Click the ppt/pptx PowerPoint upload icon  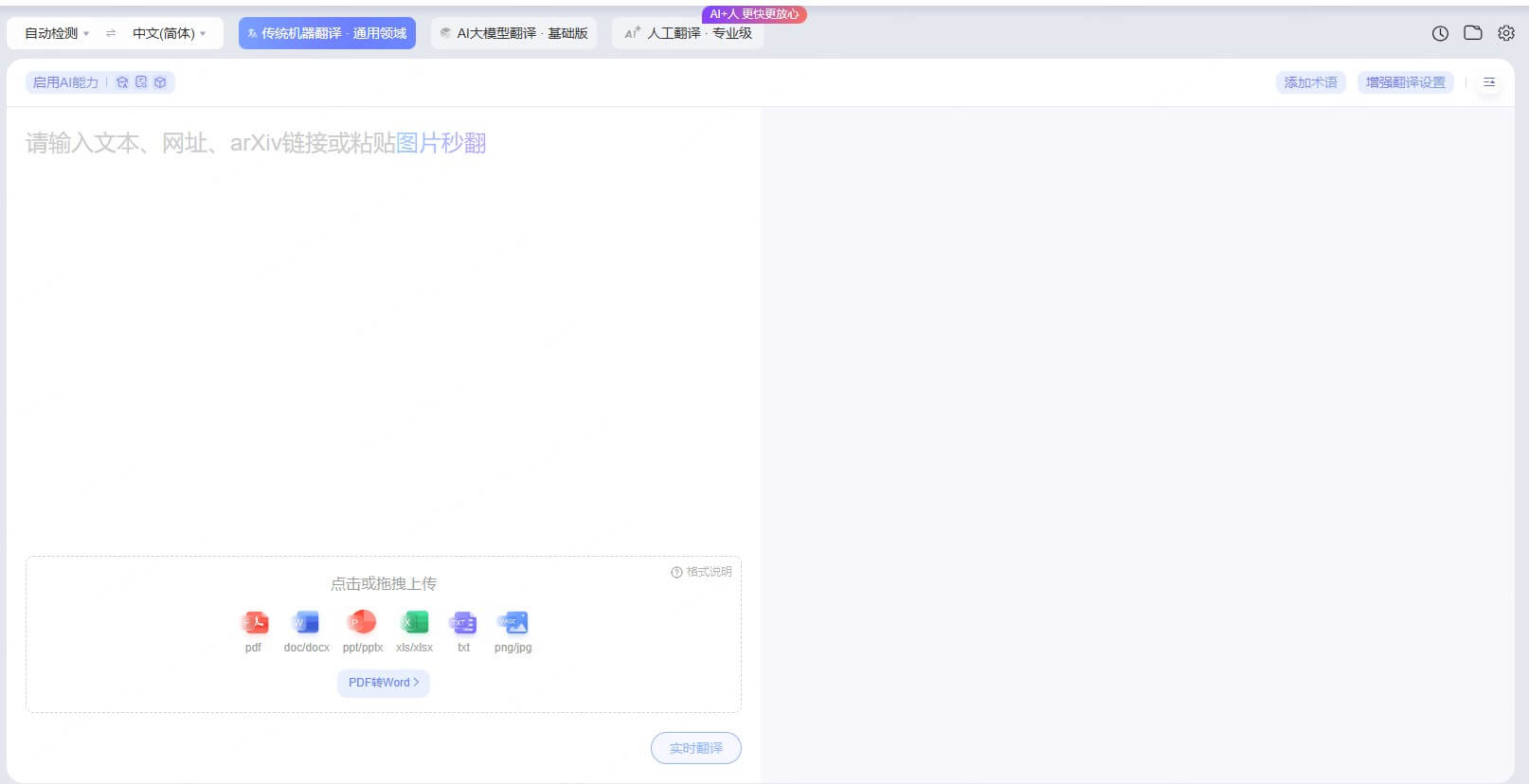(x=362, y=622)
